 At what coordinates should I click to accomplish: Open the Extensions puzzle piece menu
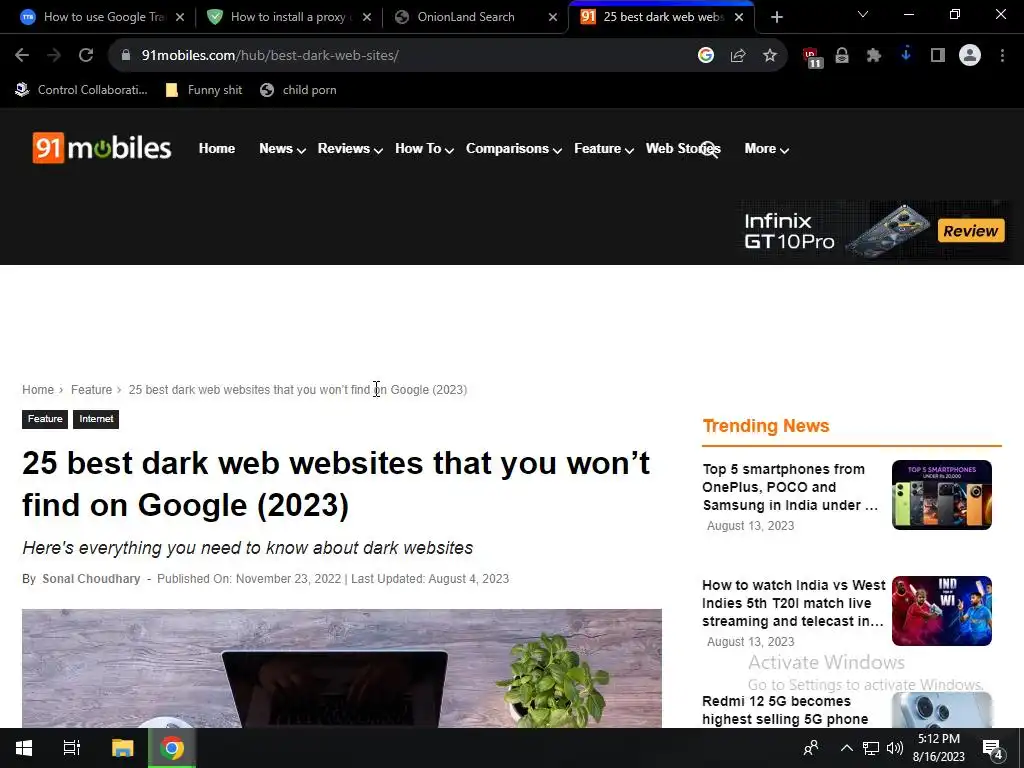click(x=874, y=56)
